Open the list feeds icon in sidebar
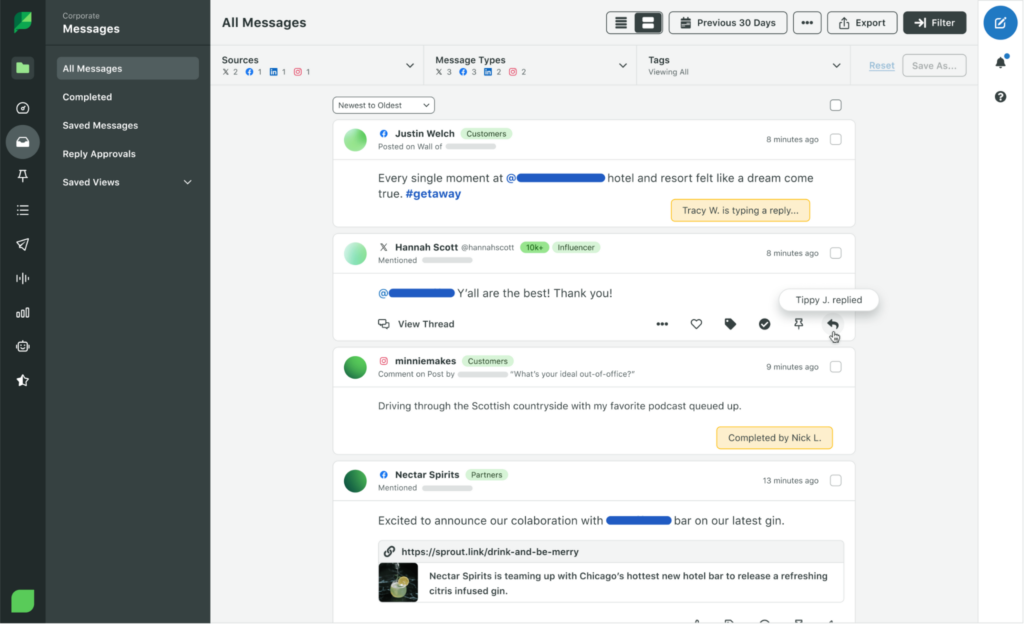 tap(23, 210)
